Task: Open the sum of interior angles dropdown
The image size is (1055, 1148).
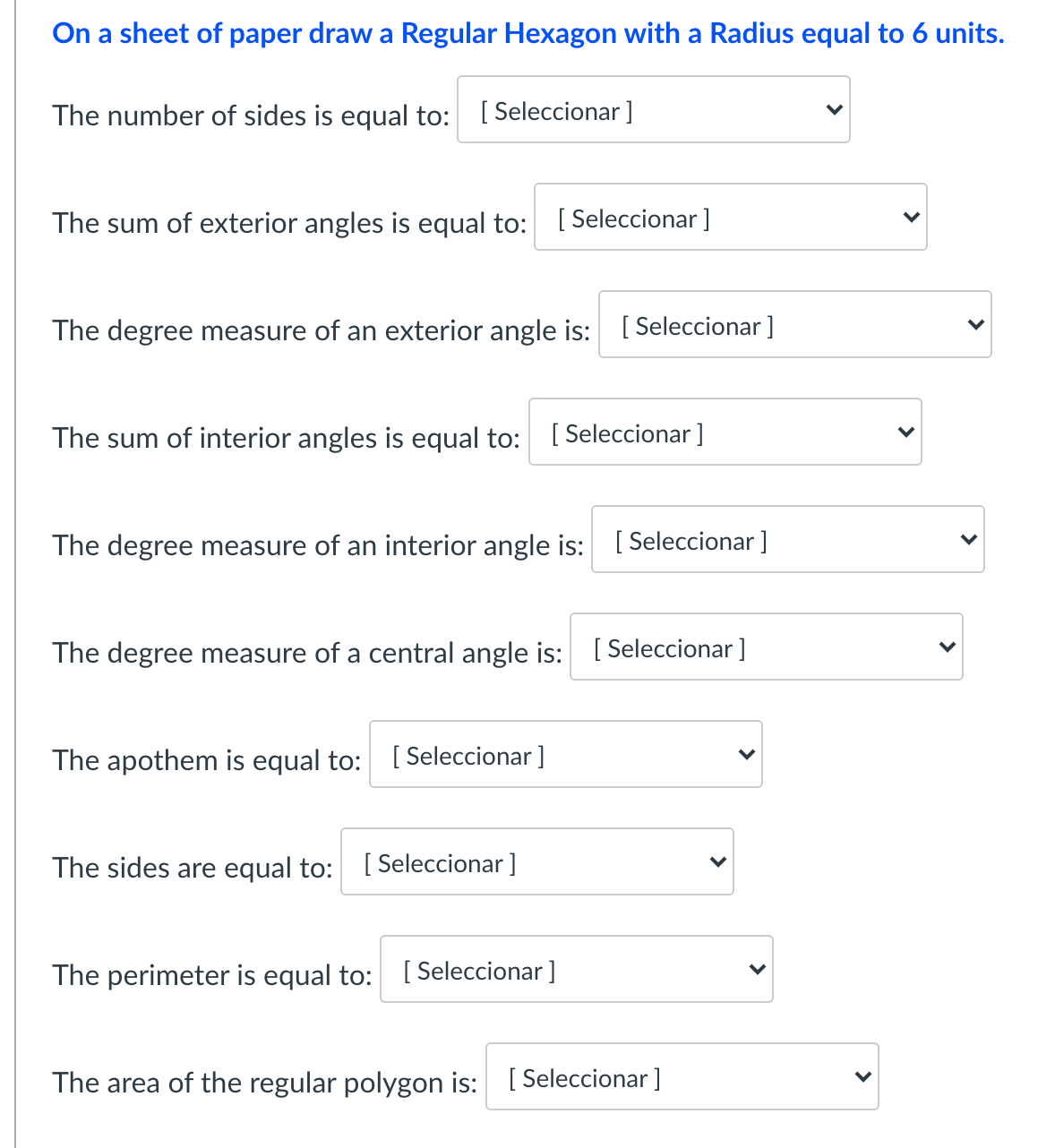Action: click(x=725, y=432)
